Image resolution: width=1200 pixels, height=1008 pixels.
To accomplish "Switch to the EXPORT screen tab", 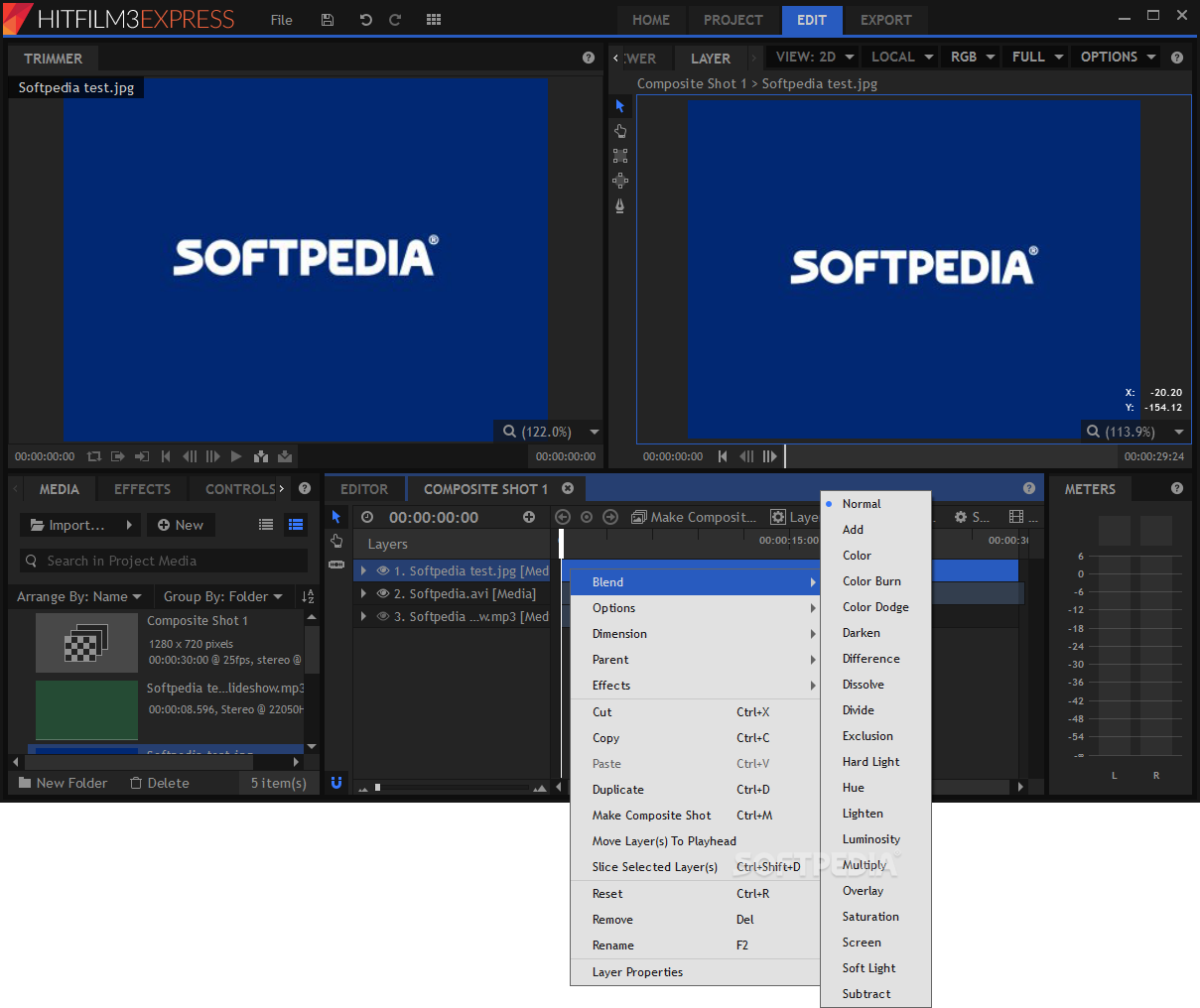I will click(x=885, y=20).
